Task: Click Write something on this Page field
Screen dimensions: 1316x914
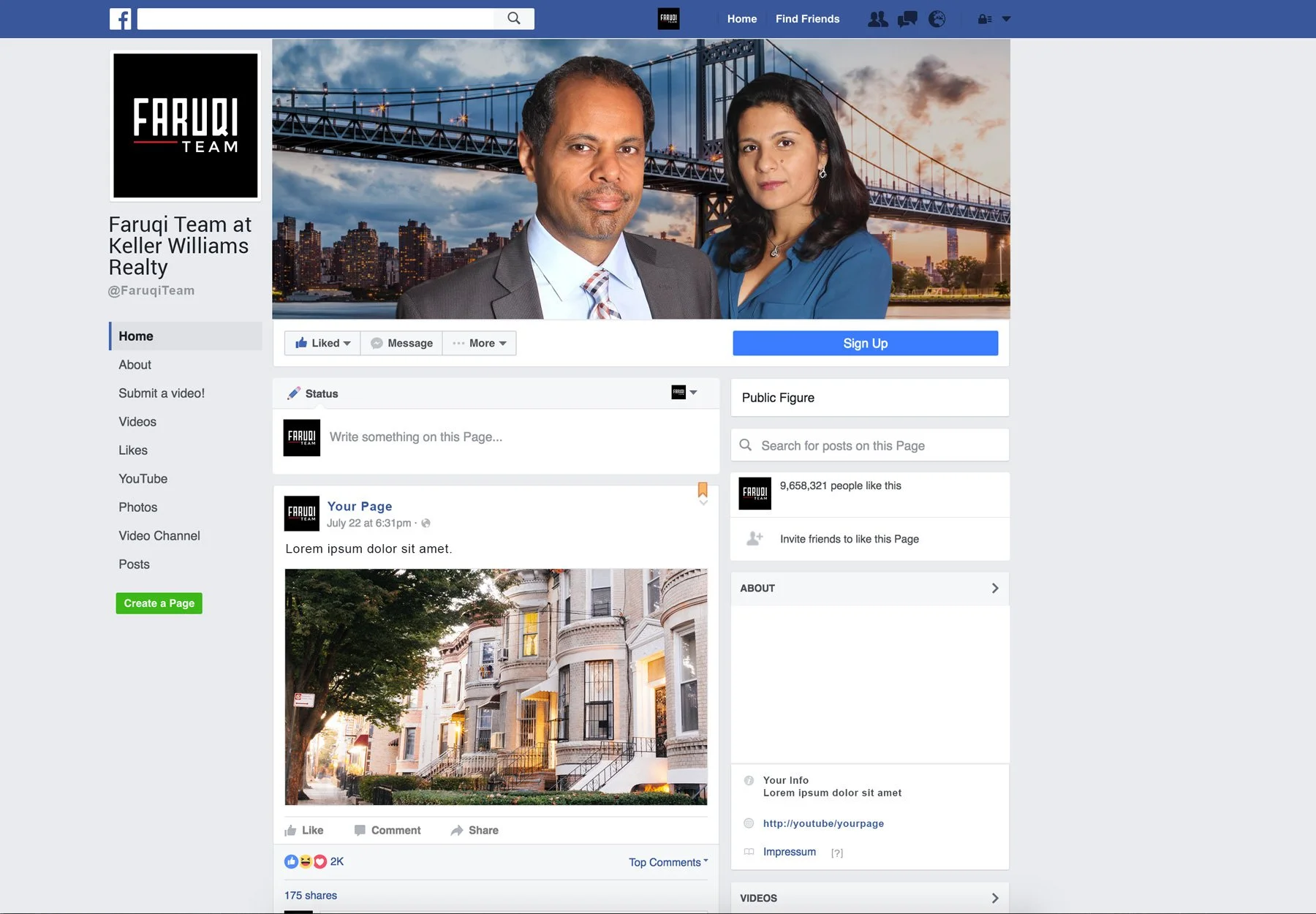Action: (415, 437)
